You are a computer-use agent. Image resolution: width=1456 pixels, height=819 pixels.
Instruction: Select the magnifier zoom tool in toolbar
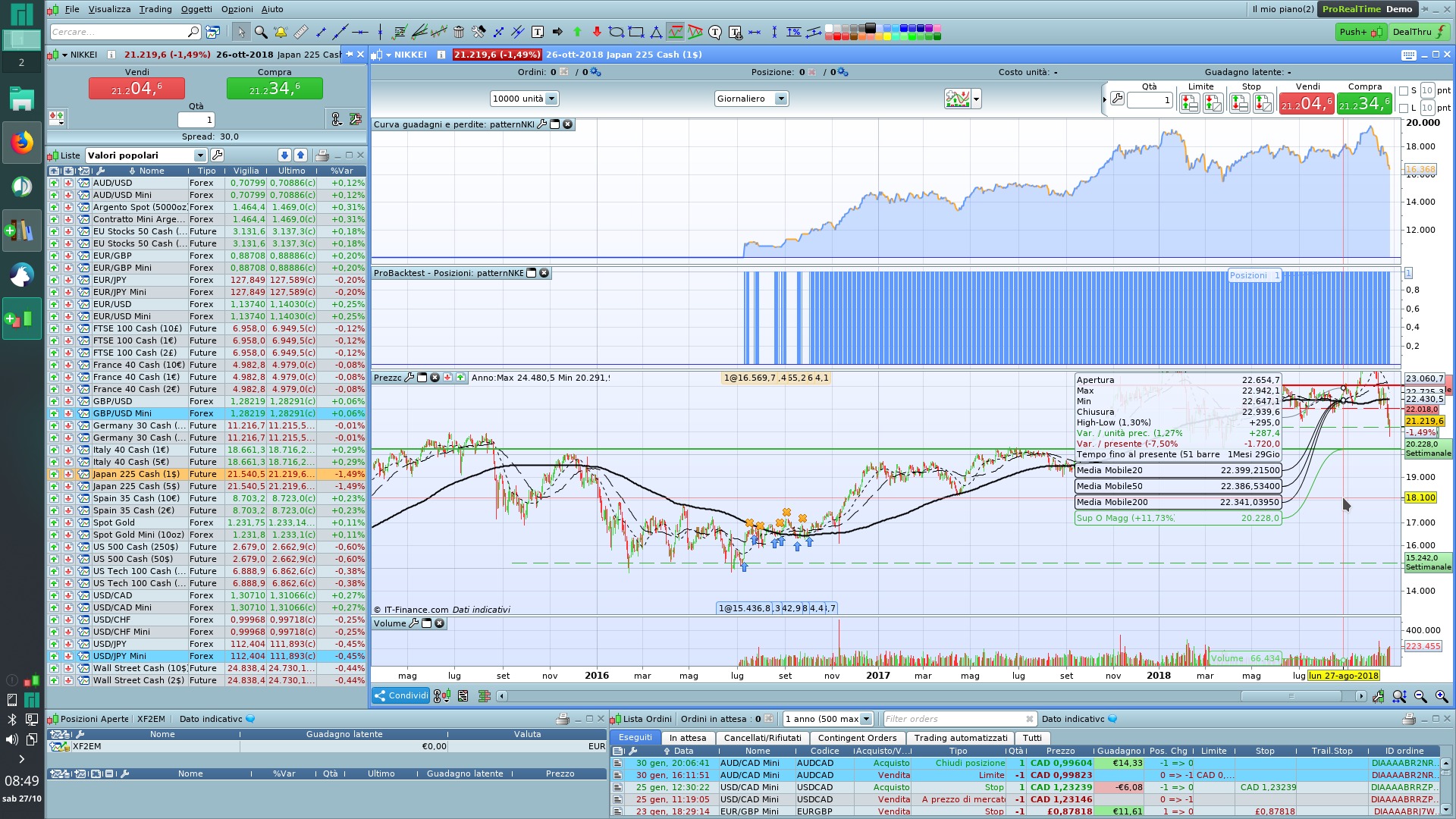[261, 32]
